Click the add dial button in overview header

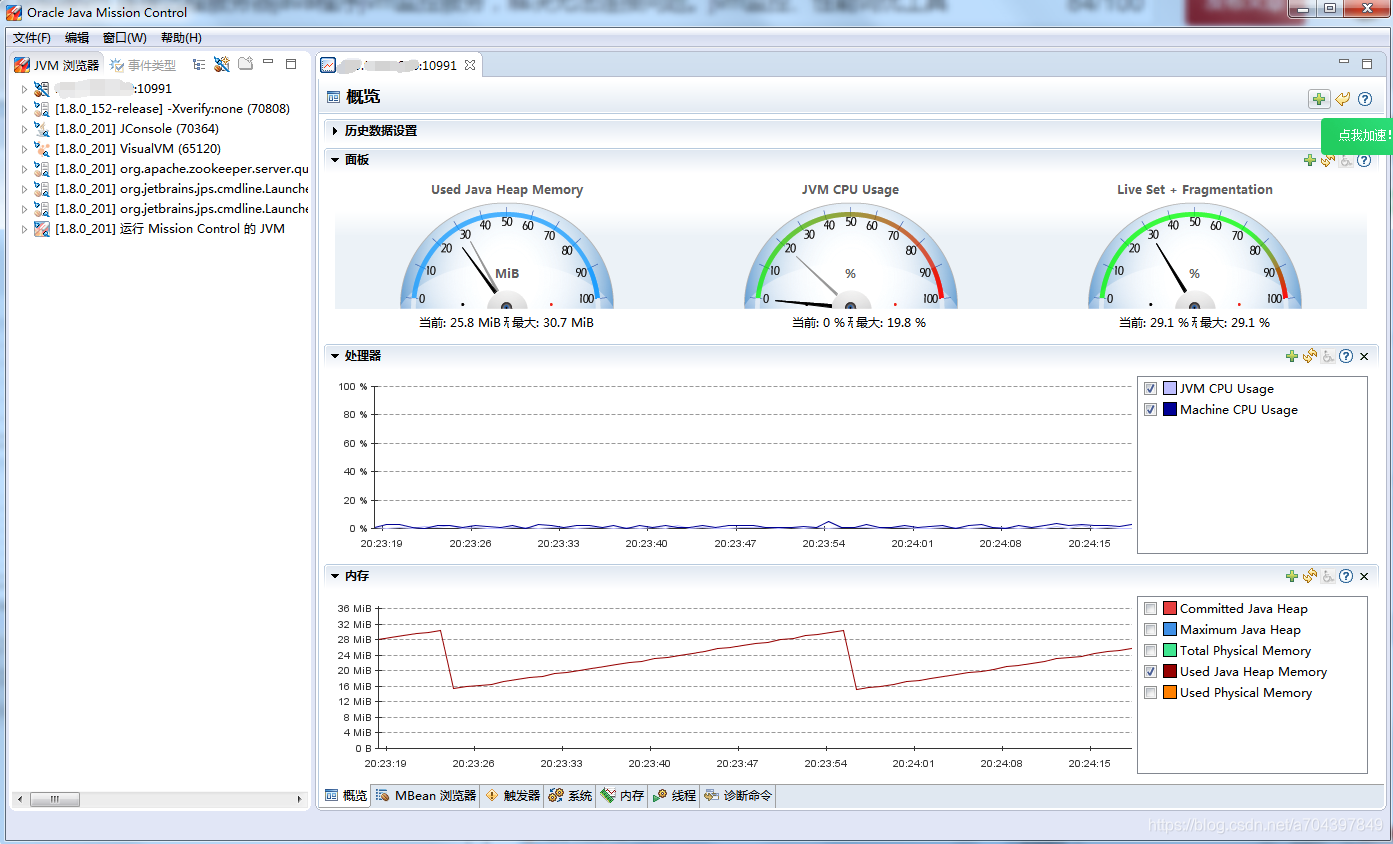1320,99
